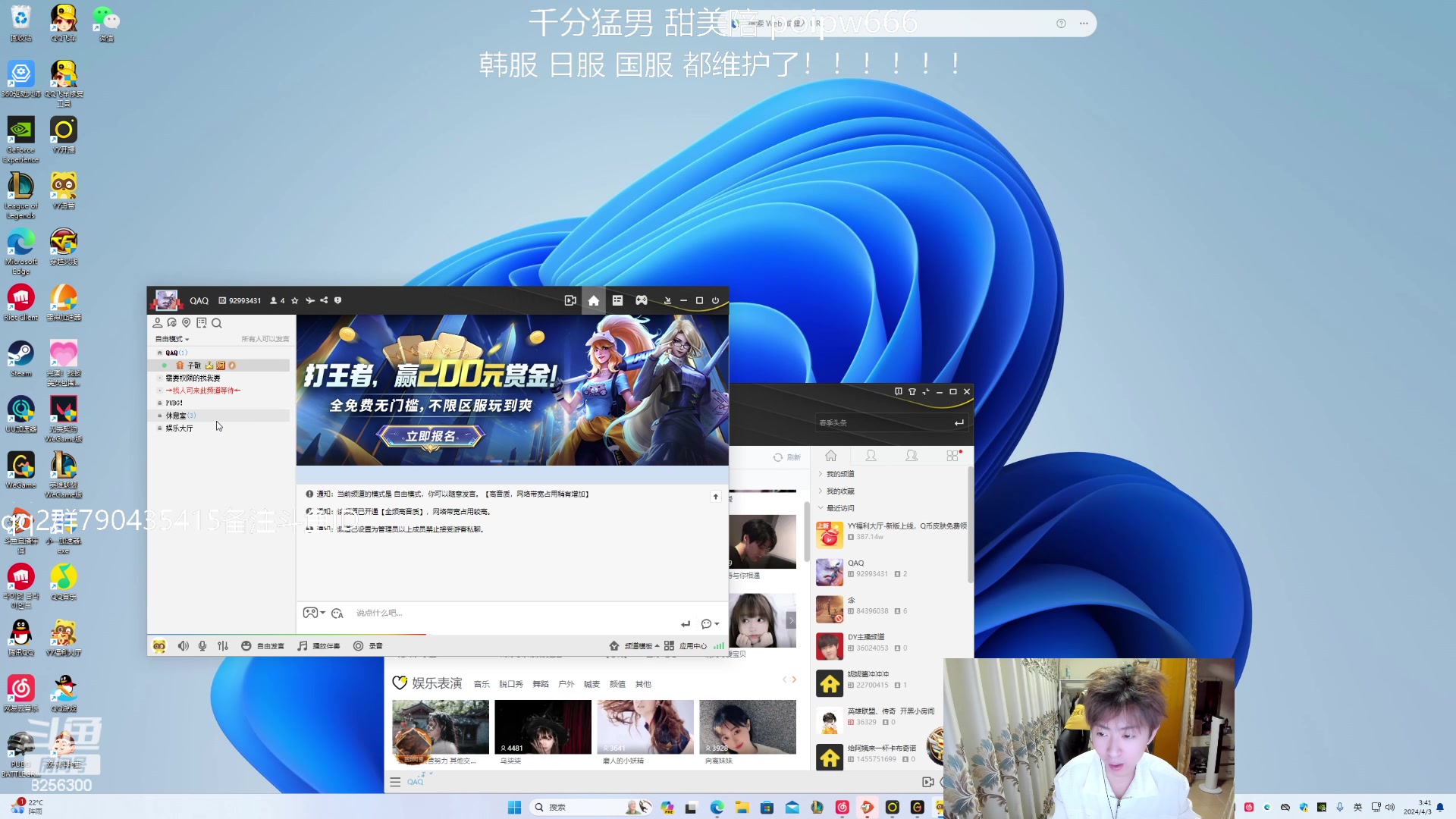Click the panda emoji icon in the toolbar
1456x819 pixels.
click(x=158, y=645)
